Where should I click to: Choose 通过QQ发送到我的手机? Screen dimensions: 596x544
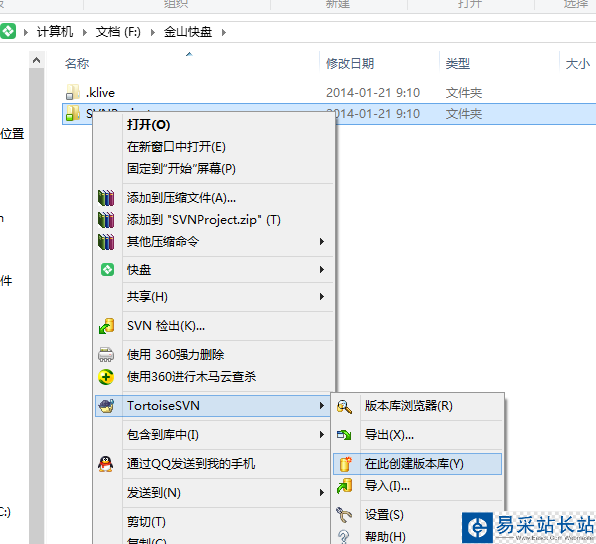coord(190,464)
